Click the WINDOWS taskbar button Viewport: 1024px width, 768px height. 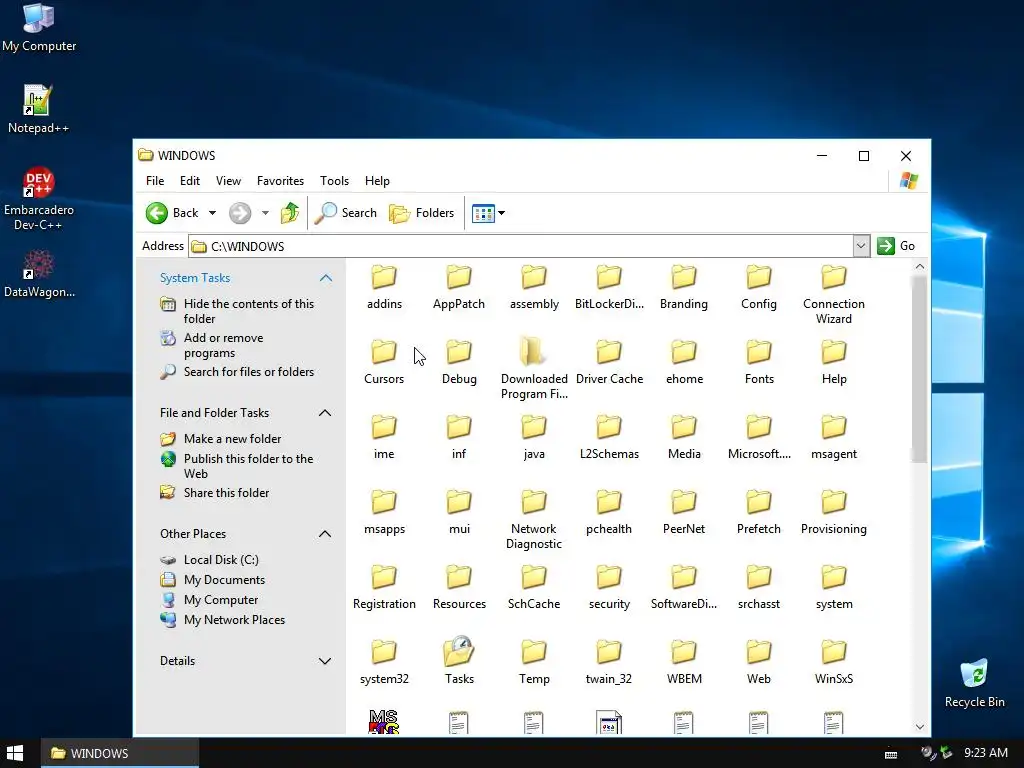coord(120,753)
